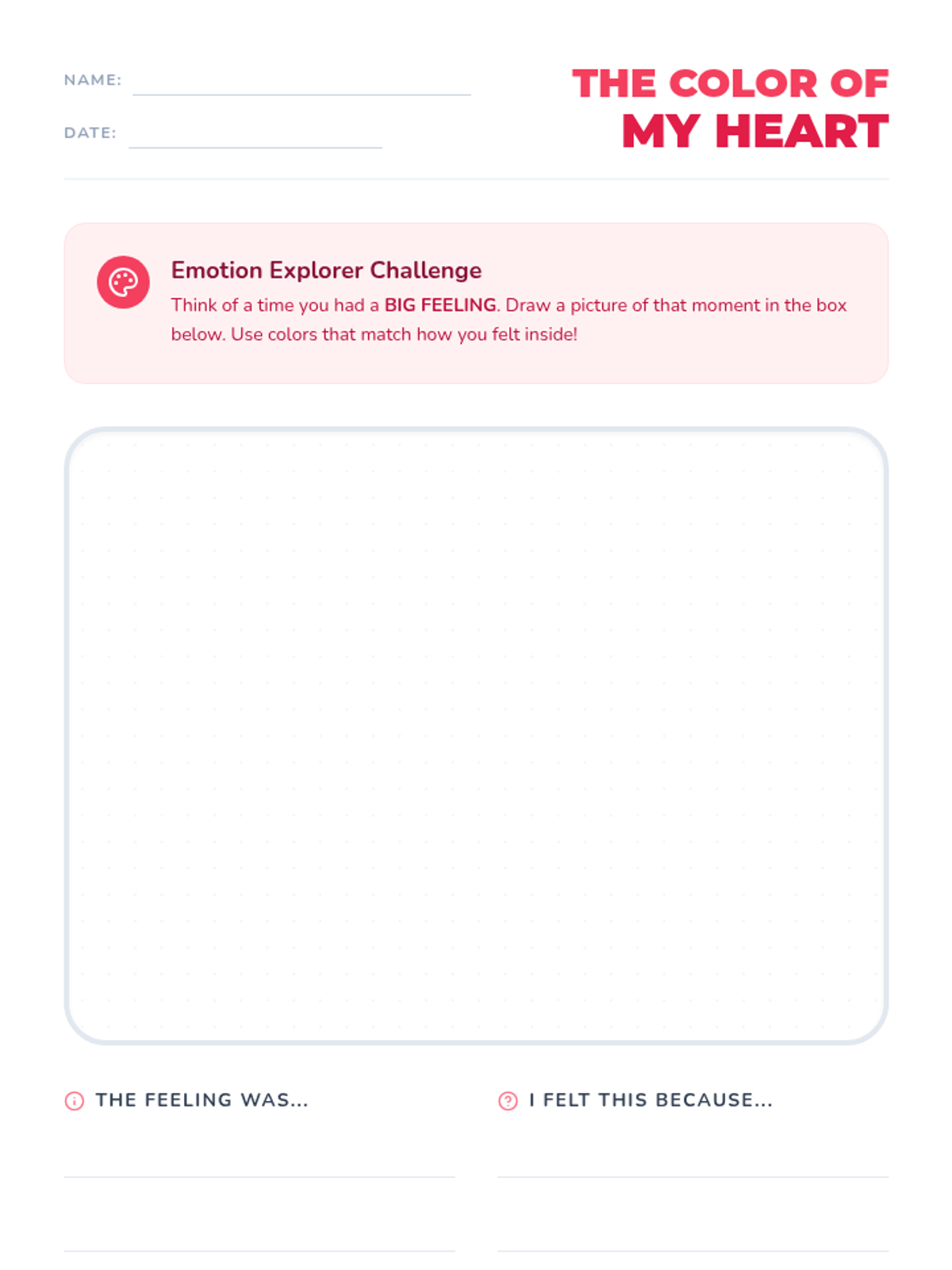Click the 'Emotion Explorer Challenge' heading
Image resolution: width=952 pixels, height=1270 pixels.
(326, 270)
